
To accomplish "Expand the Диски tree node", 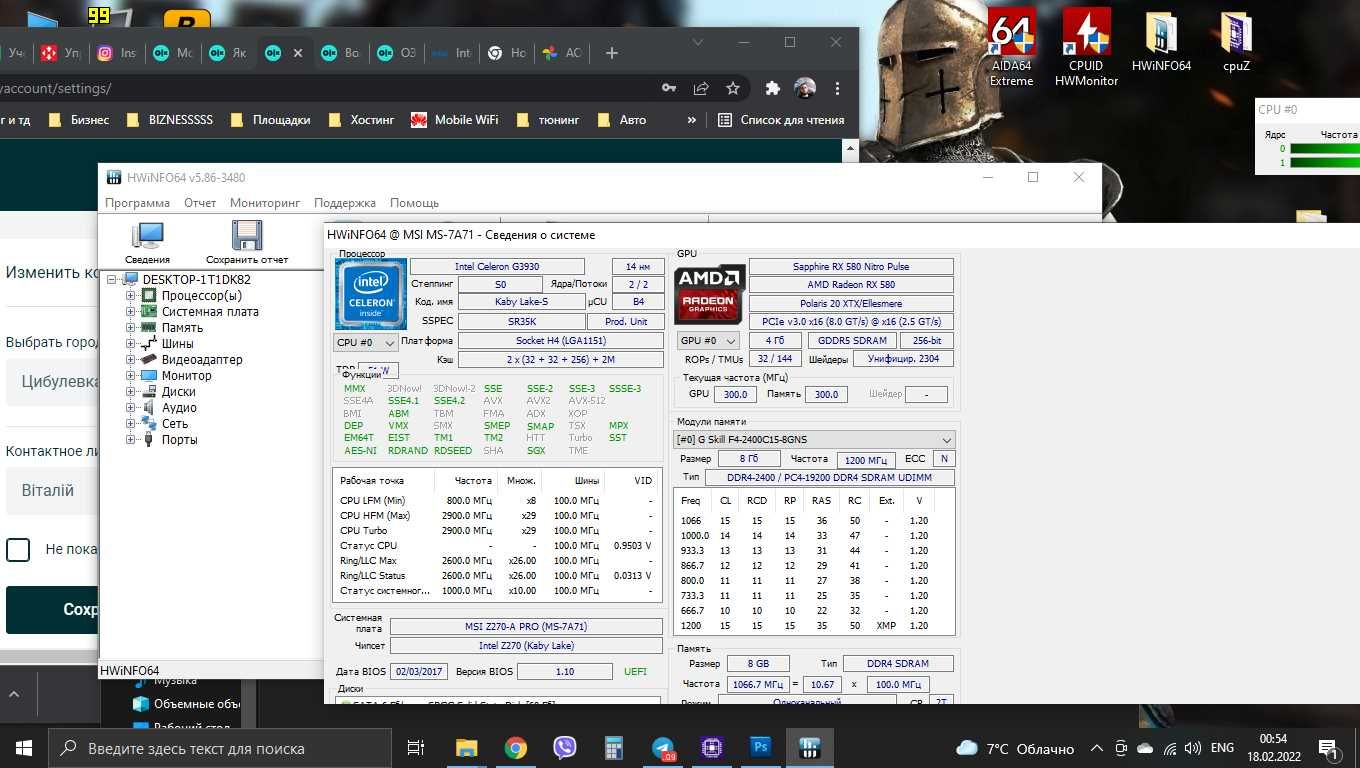I will [130, 392].
